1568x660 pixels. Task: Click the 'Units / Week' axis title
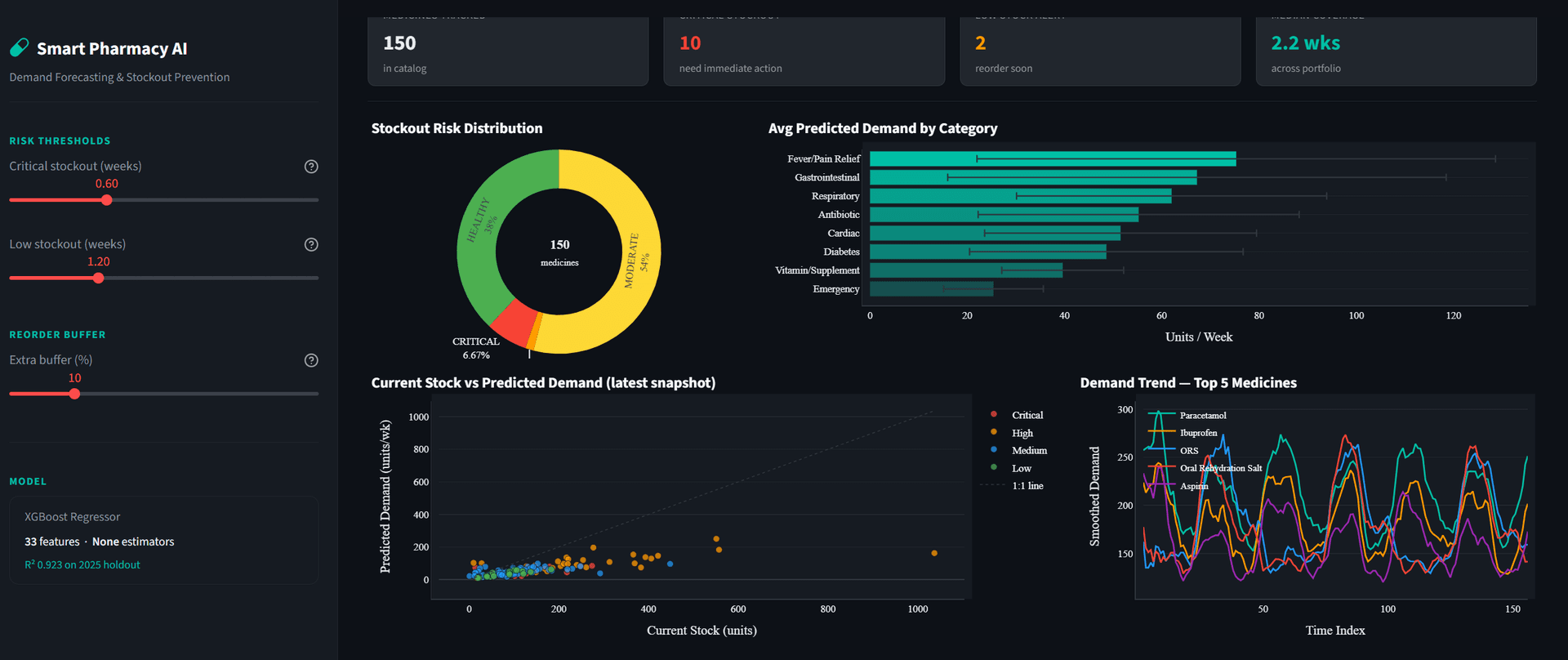point(1199,337)
